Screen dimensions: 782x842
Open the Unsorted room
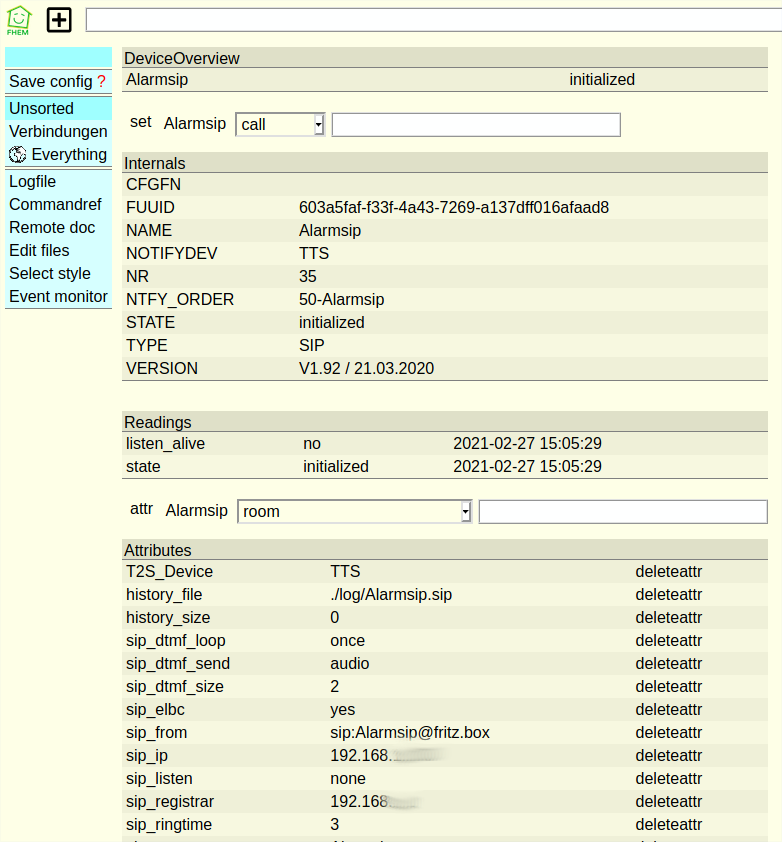(41, 108)
